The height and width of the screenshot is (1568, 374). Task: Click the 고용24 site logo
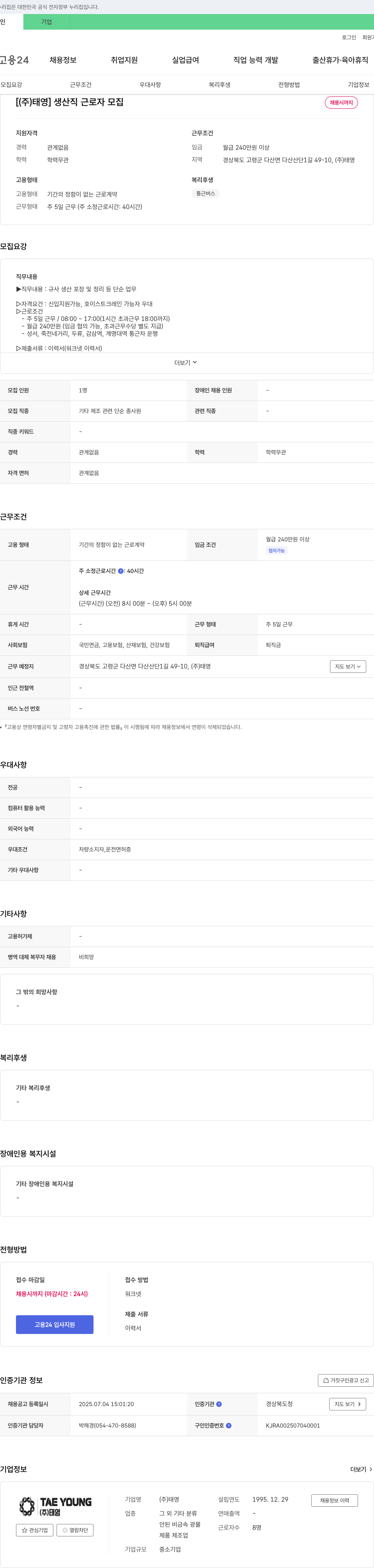[14, 60]
